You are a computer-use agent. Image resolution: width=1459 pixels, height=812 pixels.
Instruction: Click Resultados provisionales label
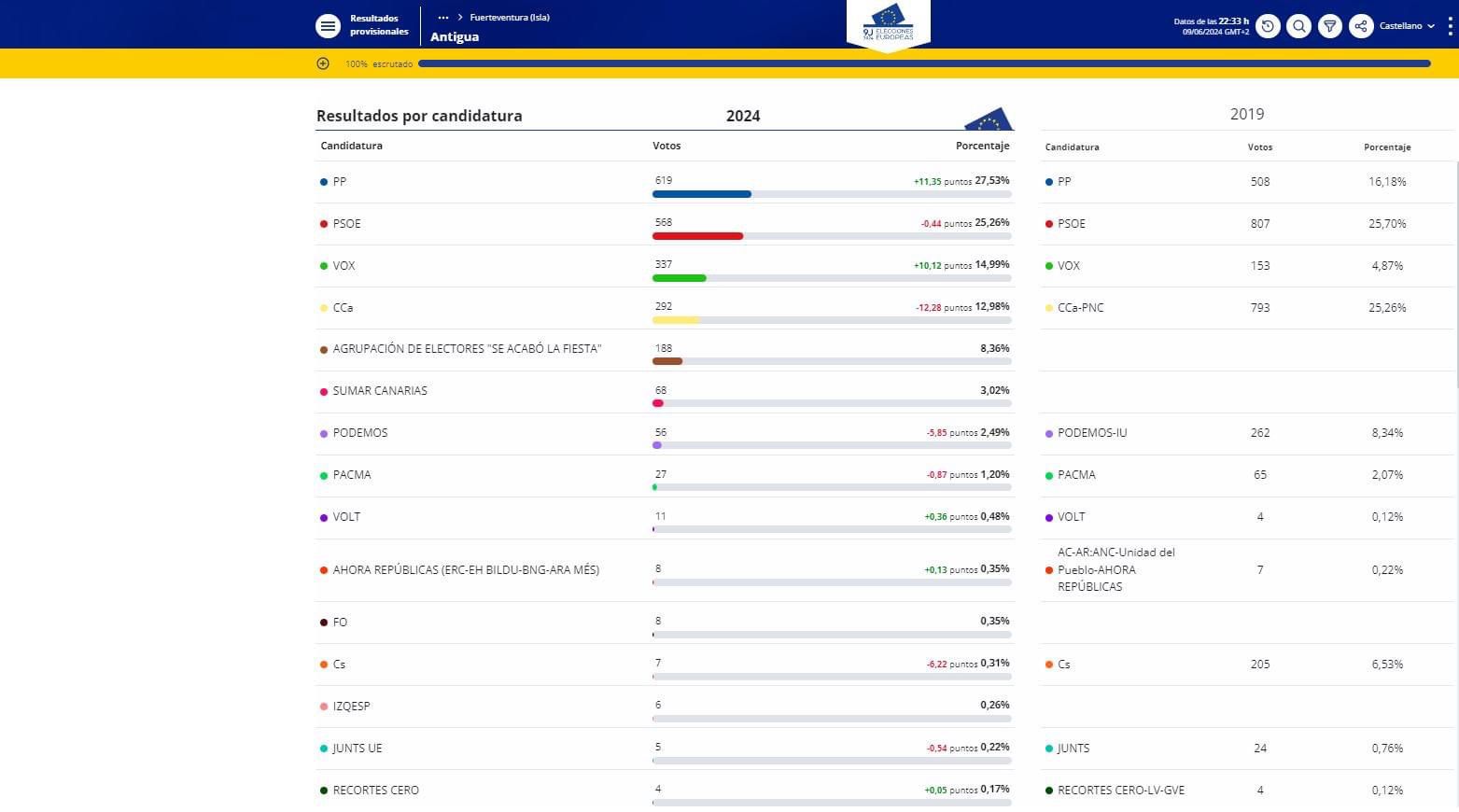379,25
